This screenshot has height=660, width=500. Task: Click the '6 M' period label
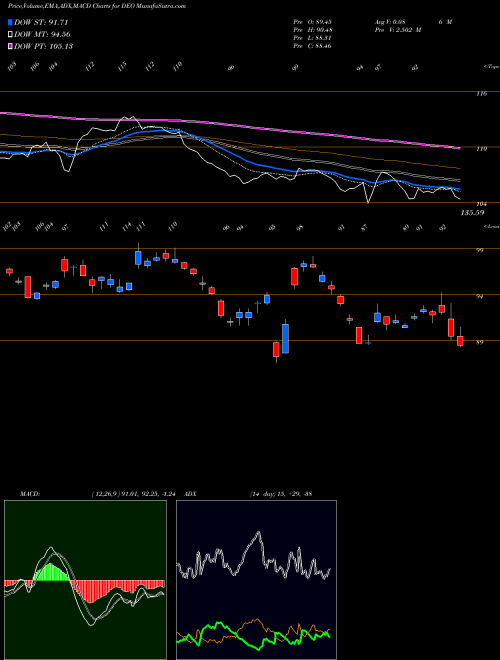pyautogui.click(x=445, y=22)
